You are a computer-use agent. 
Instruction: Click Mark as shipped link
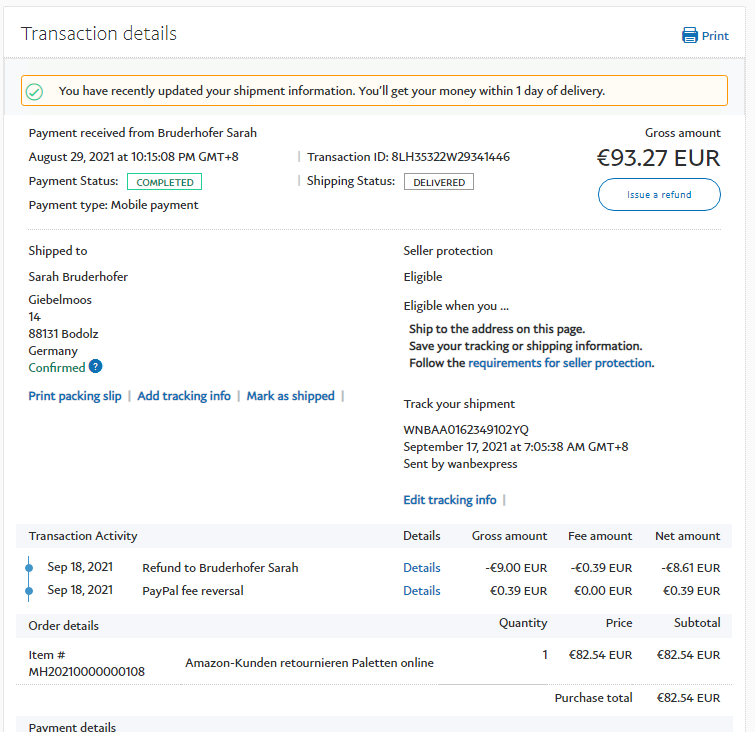coord(290,396)
